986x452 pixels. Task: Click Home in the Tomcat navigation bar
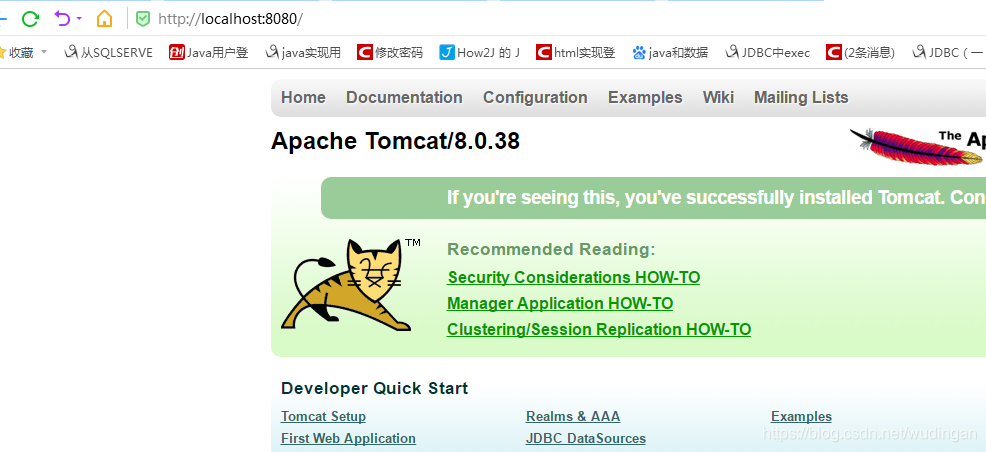click(x=304, y=97)
